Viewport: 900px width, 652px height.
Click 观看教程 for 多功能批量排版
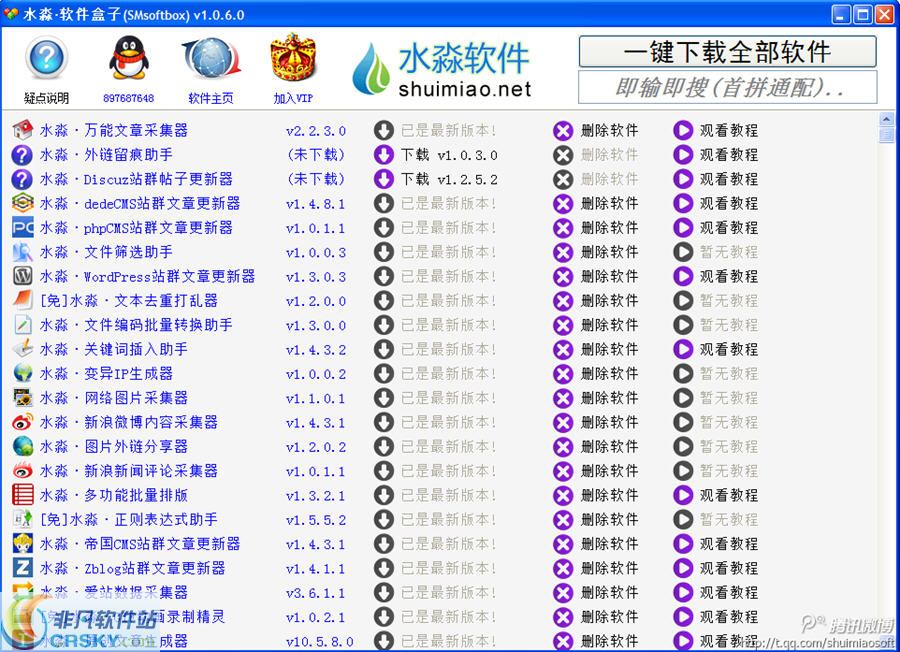click(x=728, y=495)
